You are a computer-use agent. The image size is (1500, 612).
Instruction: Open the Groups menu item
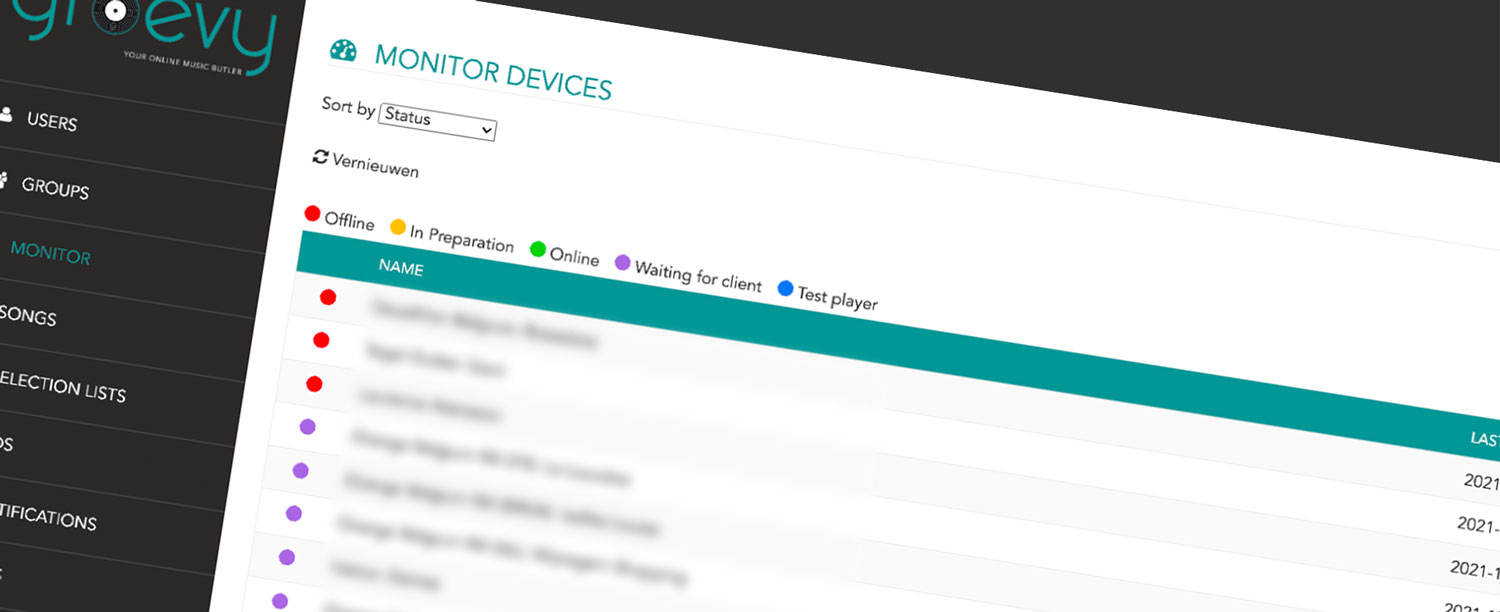coord(55,188)
